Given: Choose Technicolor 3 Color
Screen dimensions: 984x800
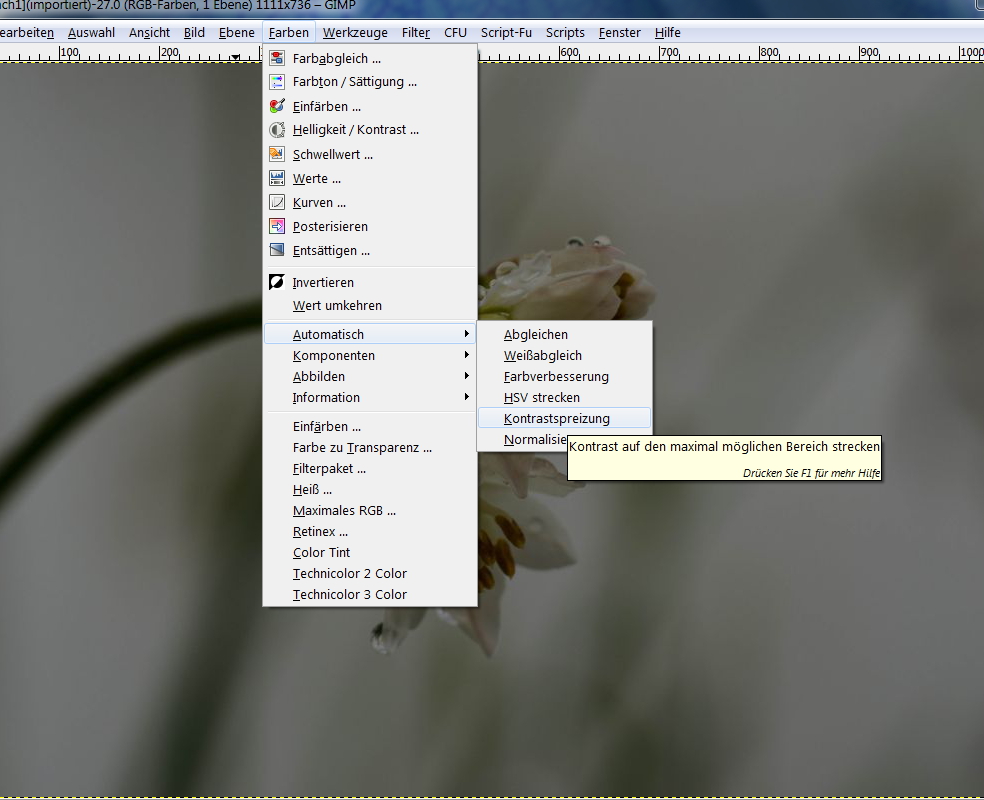Looking at the screenshot, I should click(x=370, y=595).
